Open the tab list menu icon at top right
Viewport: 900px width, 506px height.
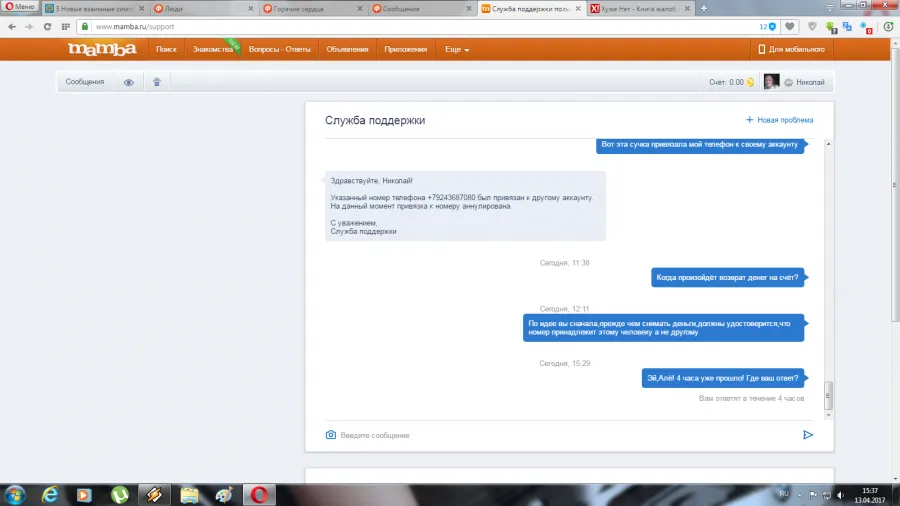[x=829, y=8]
